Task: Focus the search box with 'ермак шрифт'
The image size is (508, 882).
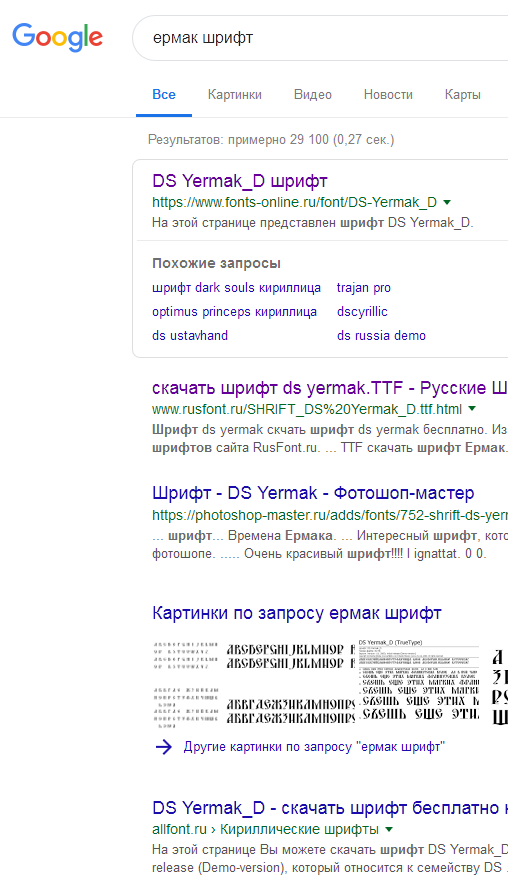Action: [321, 38]
